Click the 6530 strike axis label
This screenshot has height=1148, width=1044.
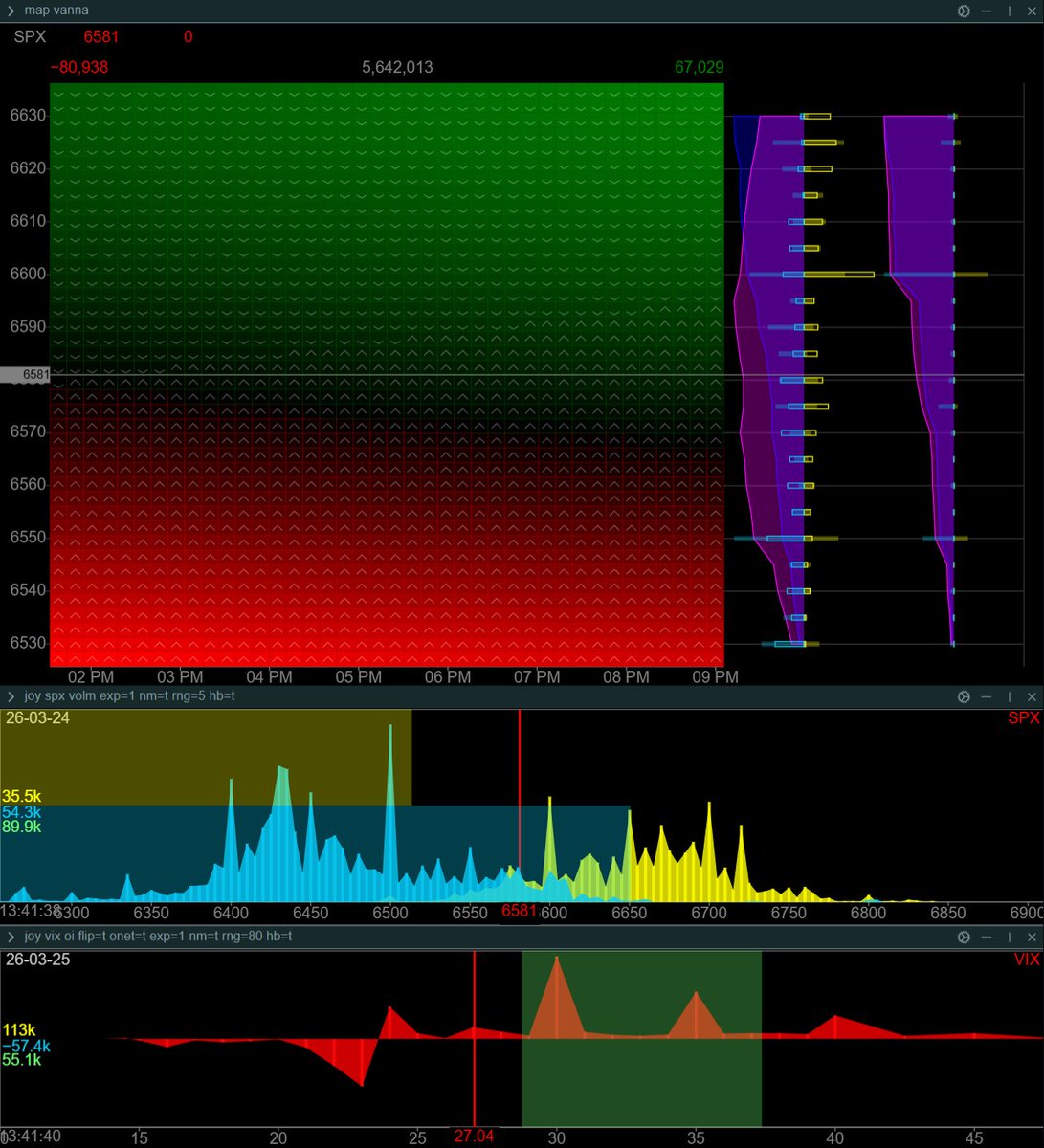click(28, 643)
